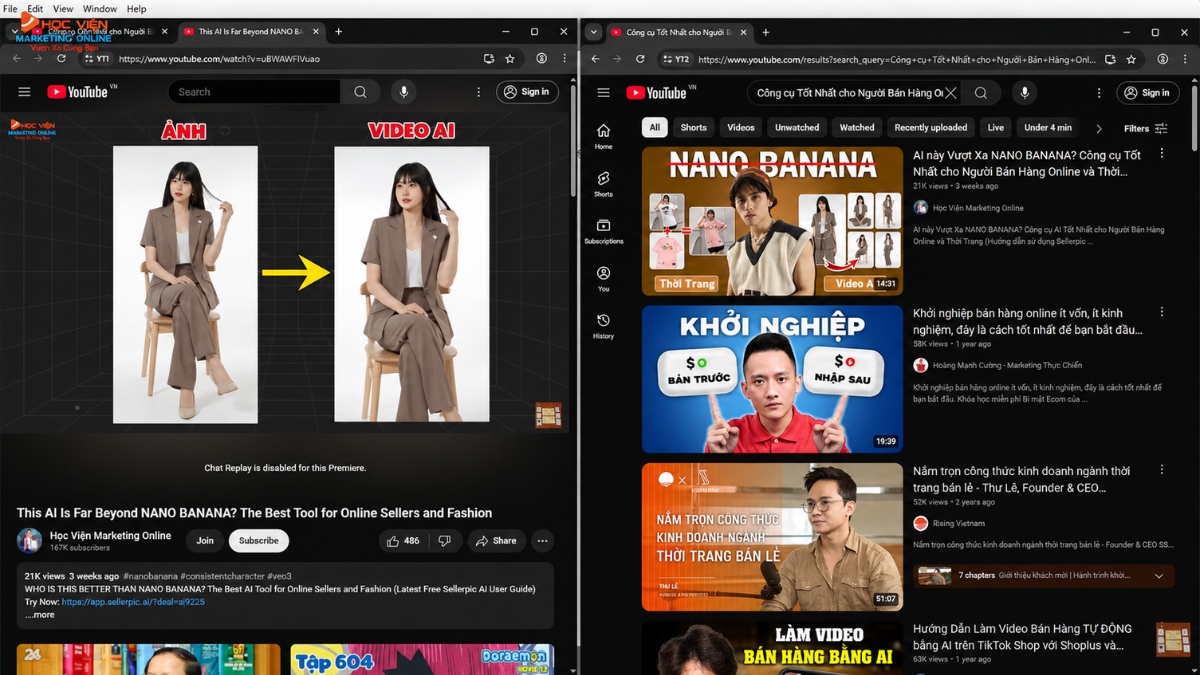Image resolution: width=1200 pixels, height=675 pixels.
Task: Open You in YouTube sidebar
Action: [x=603, y=278]
